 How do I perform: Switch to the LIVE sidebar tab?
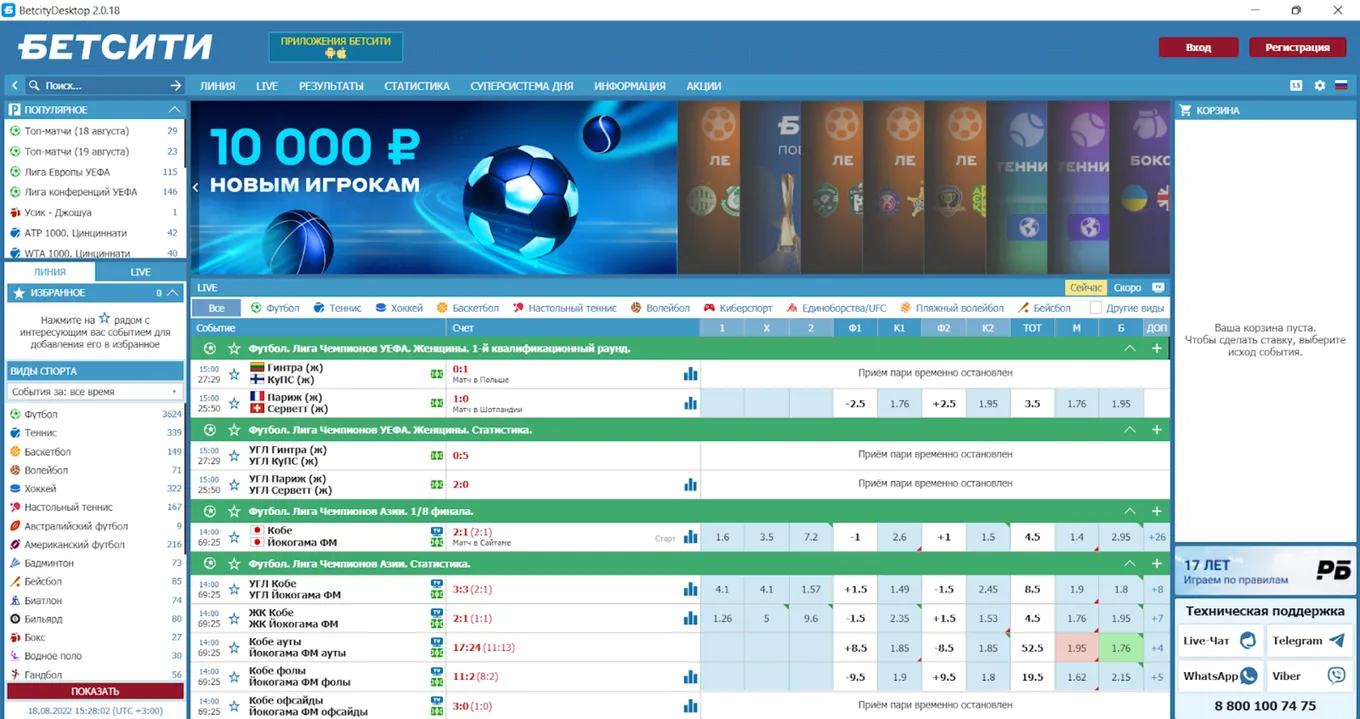(140, 272)
